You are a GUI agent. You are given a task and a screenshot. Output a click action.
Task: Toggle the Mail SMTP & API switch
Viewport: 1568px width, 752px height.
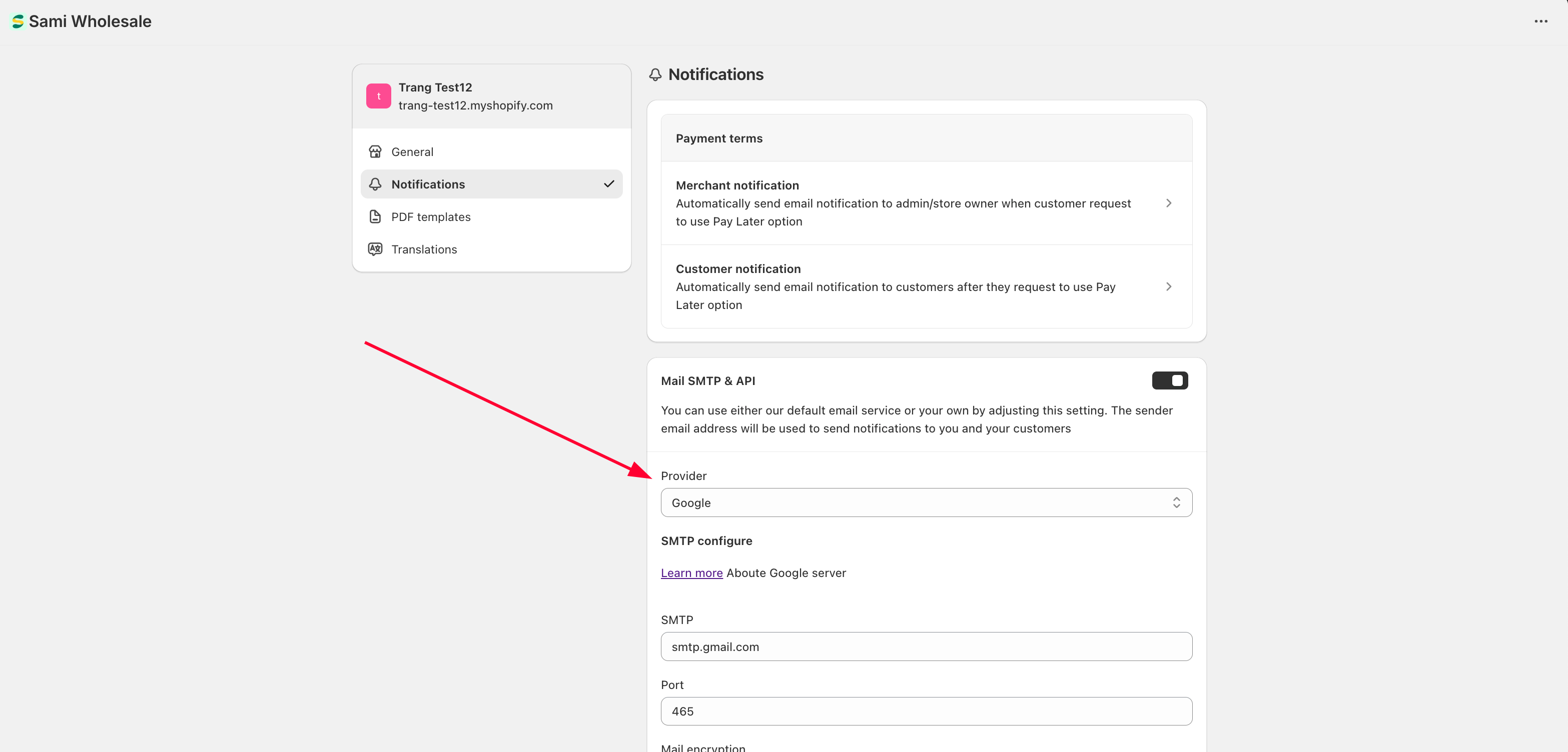(x=1169, y=380)
